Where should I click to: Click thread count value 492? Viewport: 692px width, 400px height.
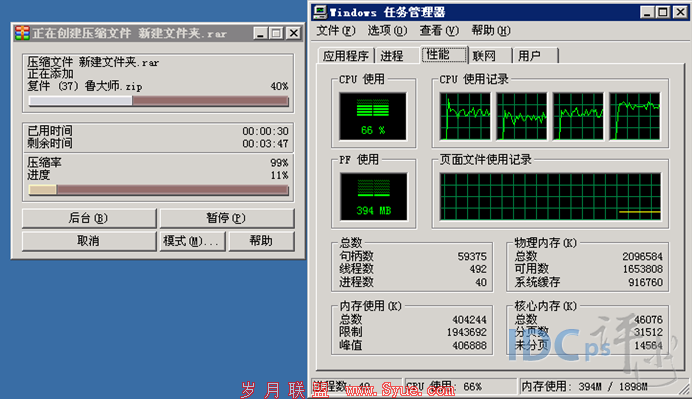click(x=478, y=269)
